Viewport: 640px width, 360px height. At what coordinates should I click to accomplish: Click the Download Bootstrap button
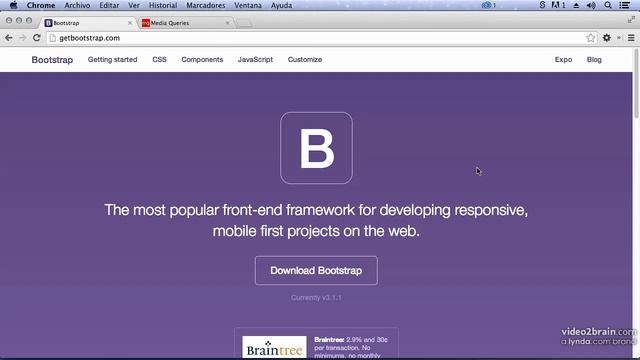(316, 270)
